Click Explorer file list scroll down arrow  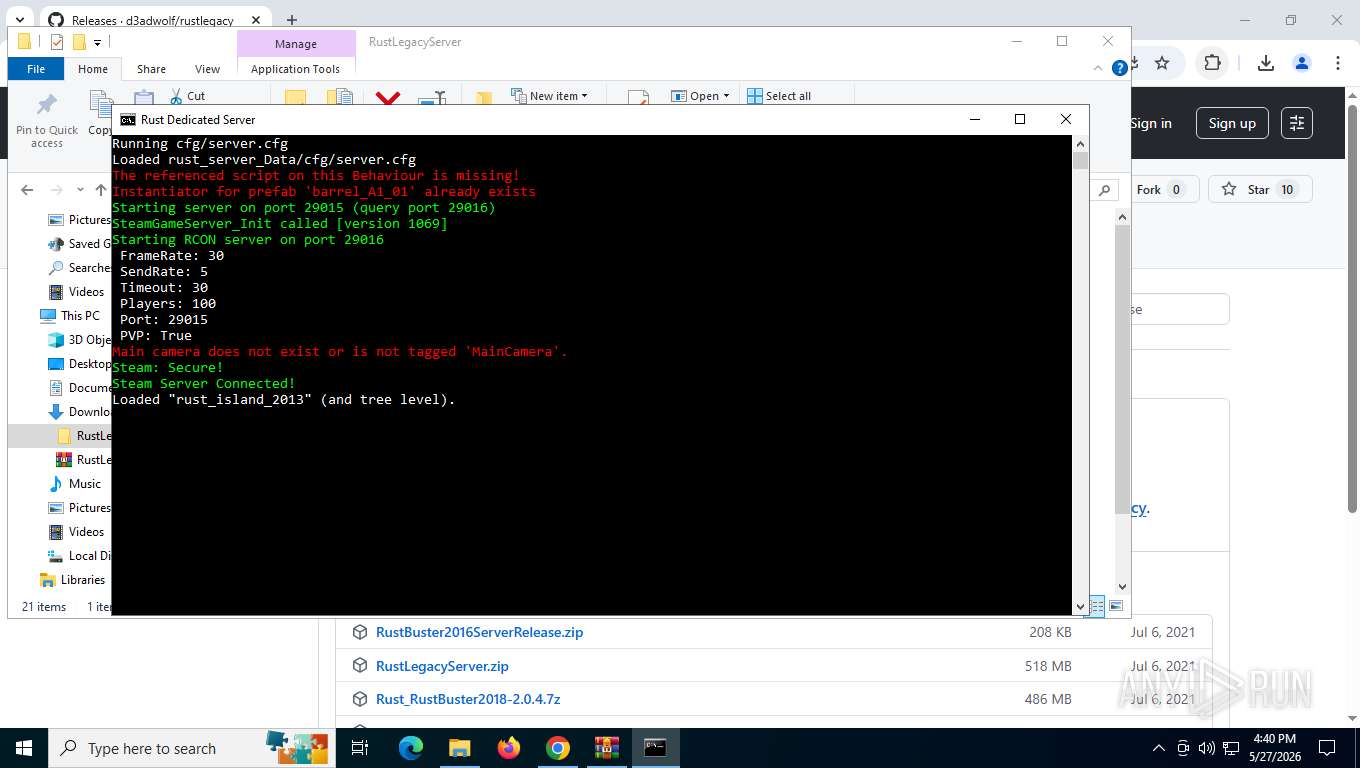1122,586
